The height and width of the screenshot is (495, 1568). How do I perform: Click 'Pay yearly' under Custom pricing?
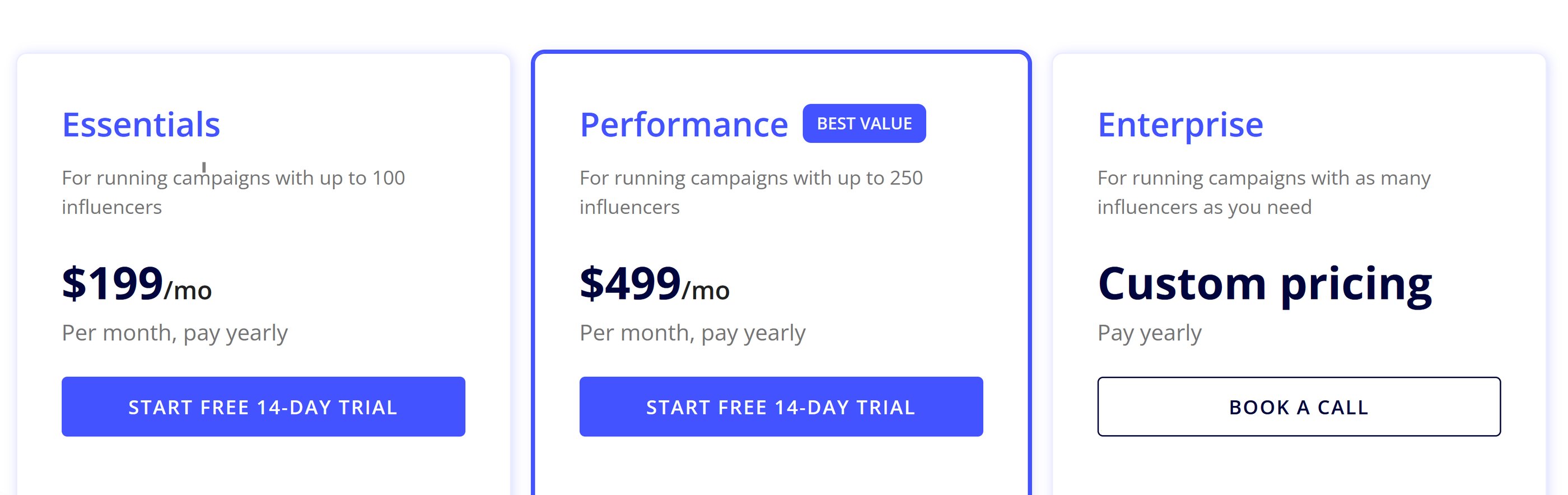tap(1149, 333)
